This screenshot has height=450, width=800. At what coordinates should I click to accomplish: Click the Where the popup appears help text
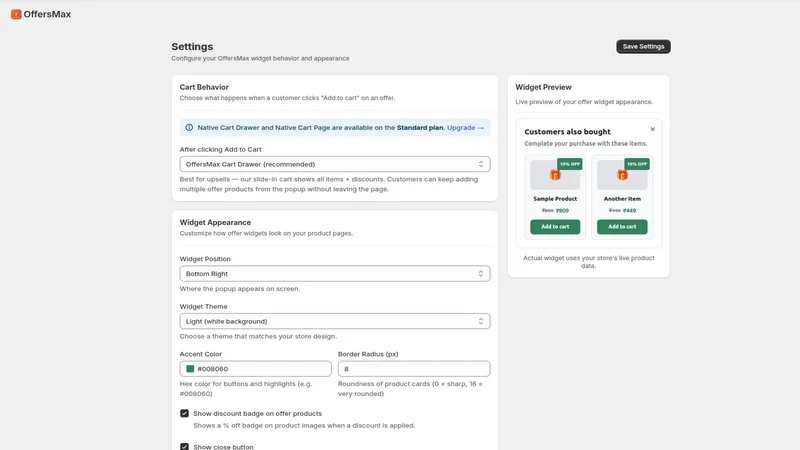pyautogui.click(x=240, y=289)
